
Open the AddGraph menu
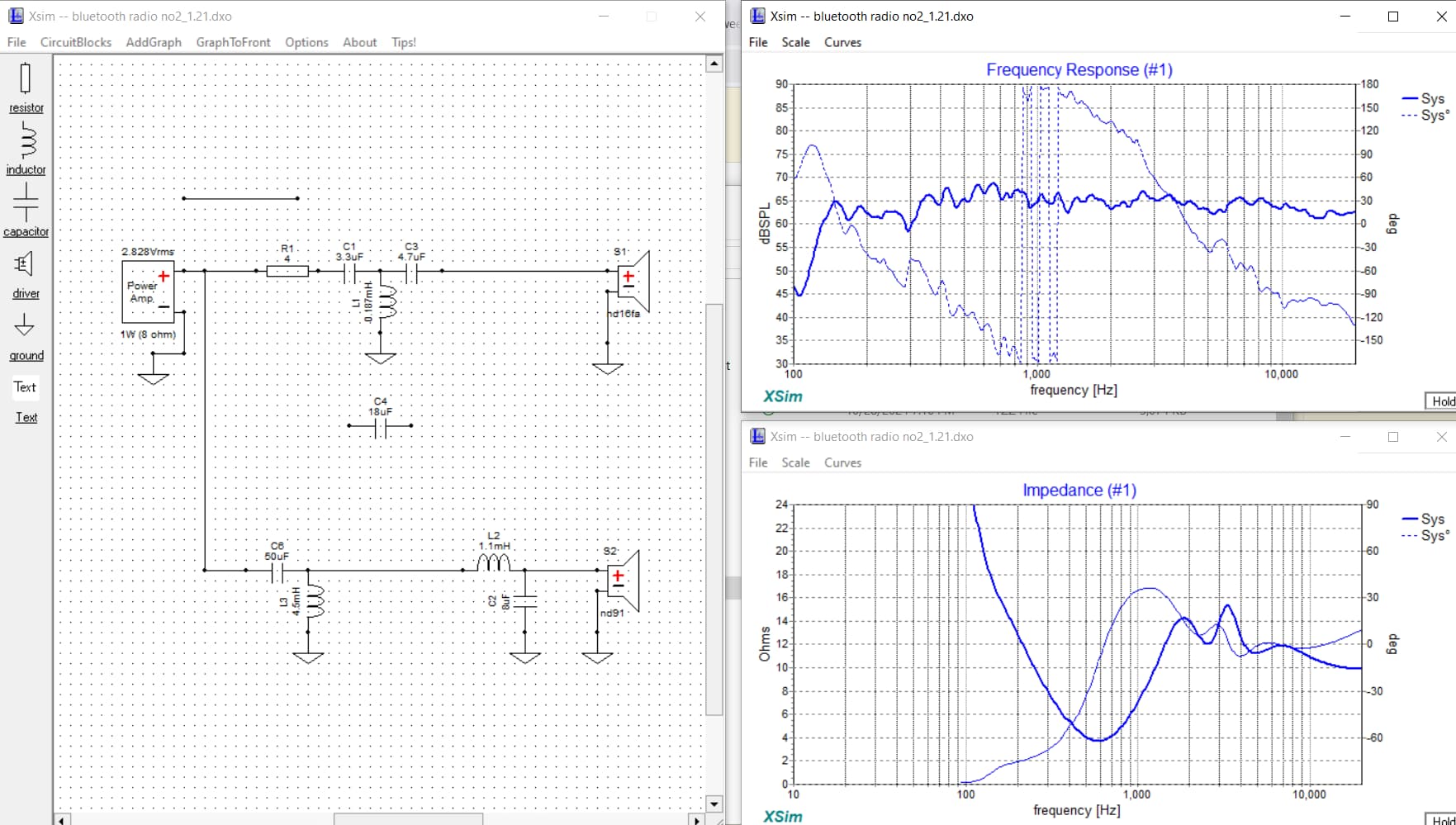coord(154,42)
